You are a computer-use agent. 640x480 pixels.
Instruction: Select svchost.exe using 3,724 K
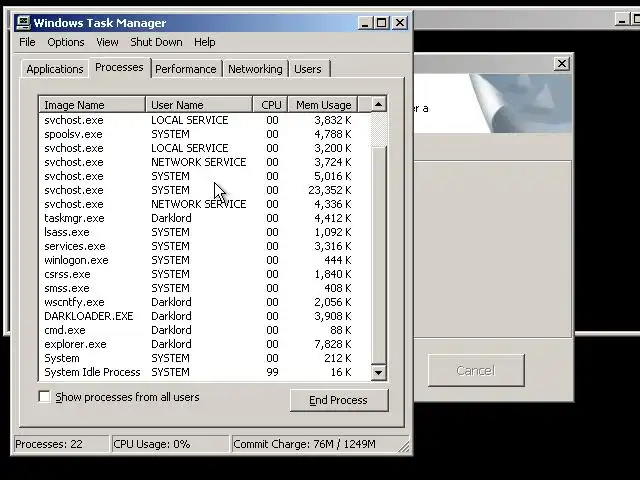tap(205, 162)
